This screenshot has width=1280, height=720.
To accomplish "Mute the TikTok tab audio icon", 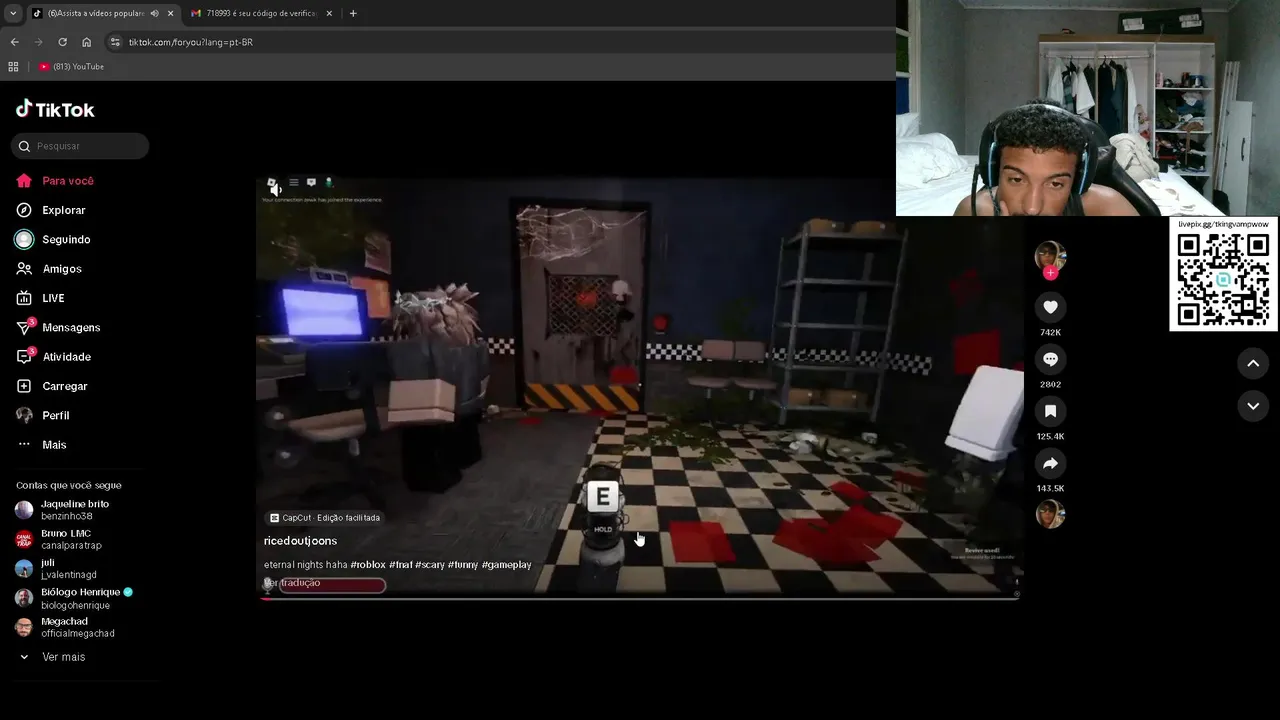I will point(154,13).
